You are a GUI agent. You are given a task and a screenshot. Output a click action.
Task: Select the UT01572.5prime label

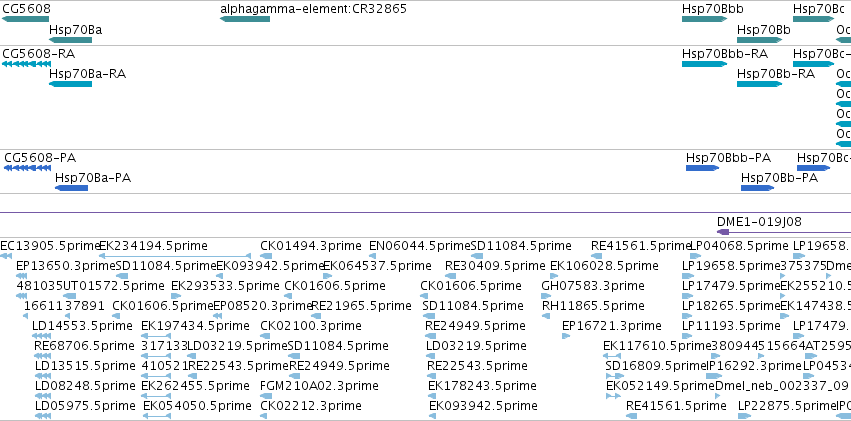(x=114, y=286)
